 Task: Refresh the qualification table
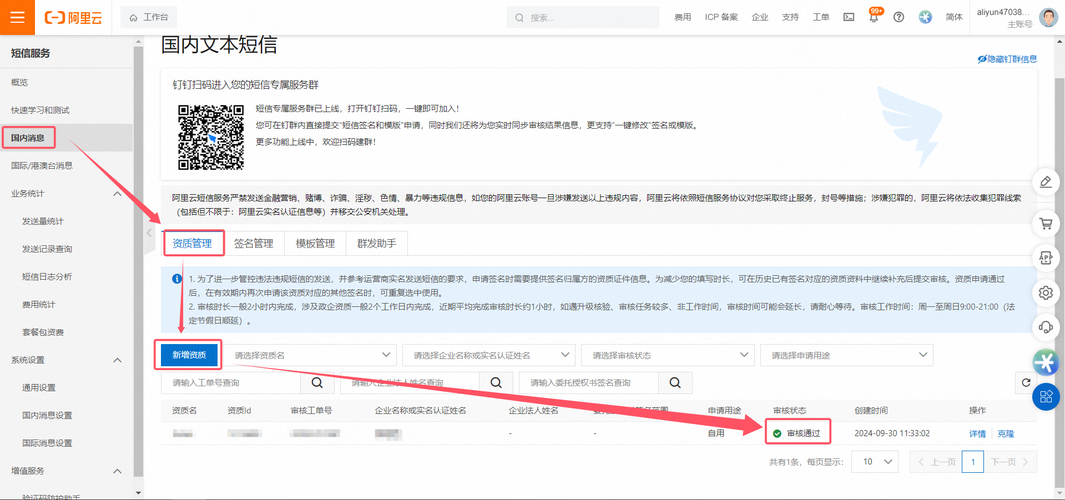click(x=1026, y=382)
